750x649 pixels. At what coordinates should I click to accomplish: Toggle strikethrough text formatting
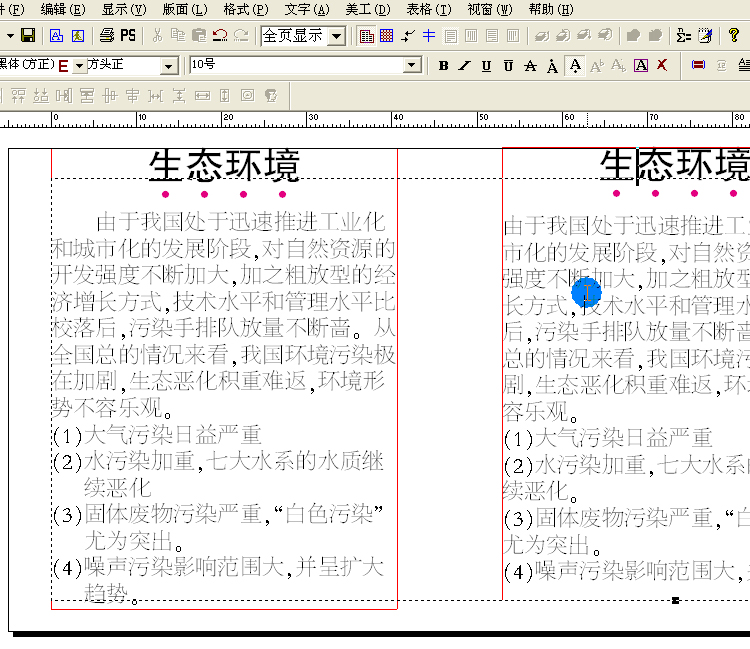click(530, 66)
